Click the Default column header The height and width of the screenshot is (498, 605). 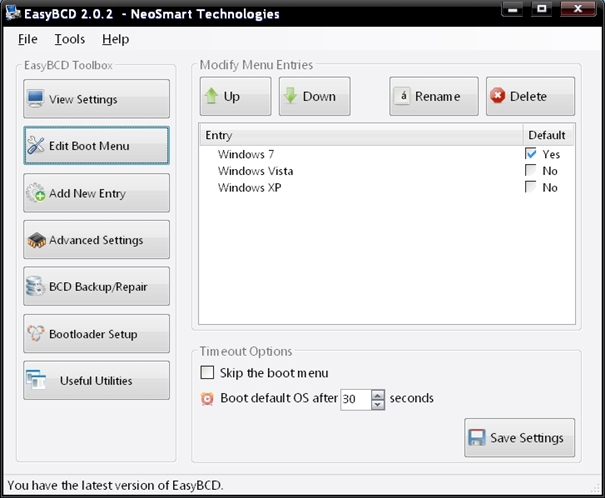click(x=548, y=135)
